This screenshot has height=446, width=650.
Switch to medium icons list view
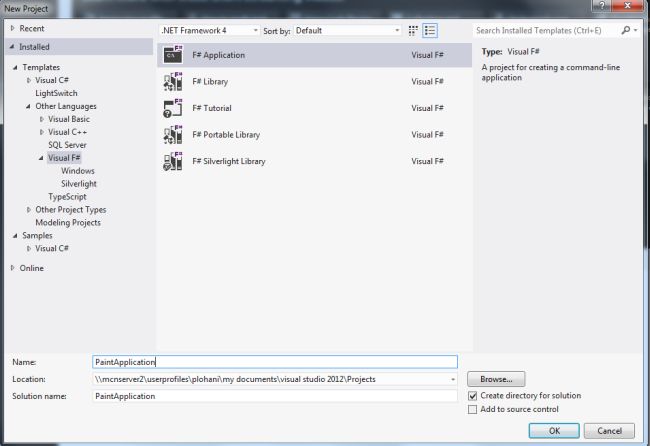point(430,31)
